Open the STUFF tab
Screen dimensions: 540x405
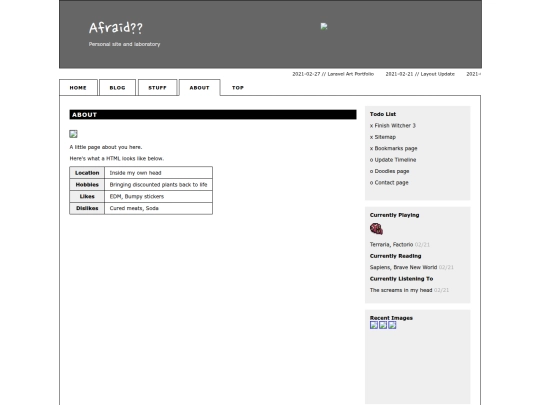point(157,88)
